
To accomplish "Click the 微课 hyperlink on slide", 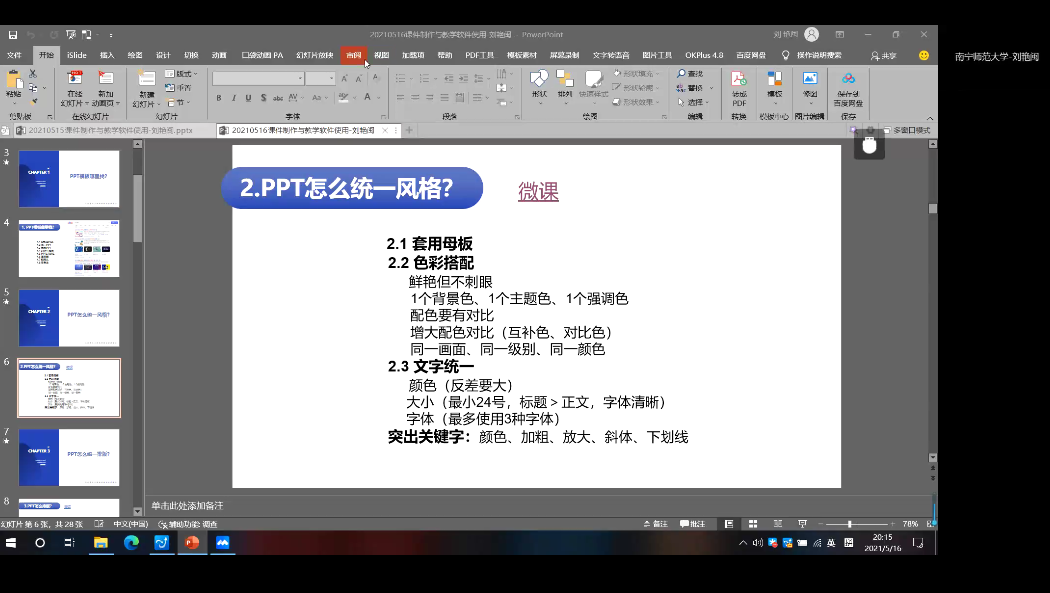I will click(538, 192).
